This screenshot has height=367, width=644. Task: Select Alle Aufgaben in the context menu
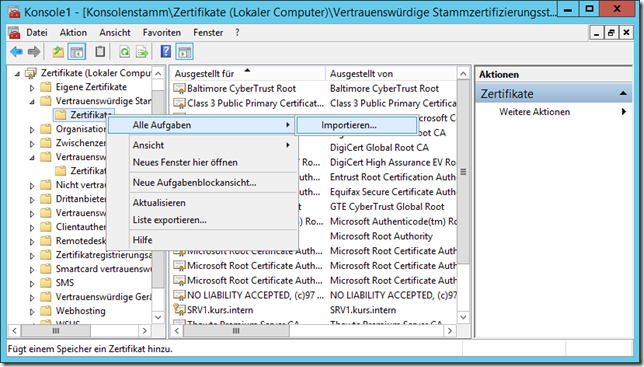pos(201,125)
